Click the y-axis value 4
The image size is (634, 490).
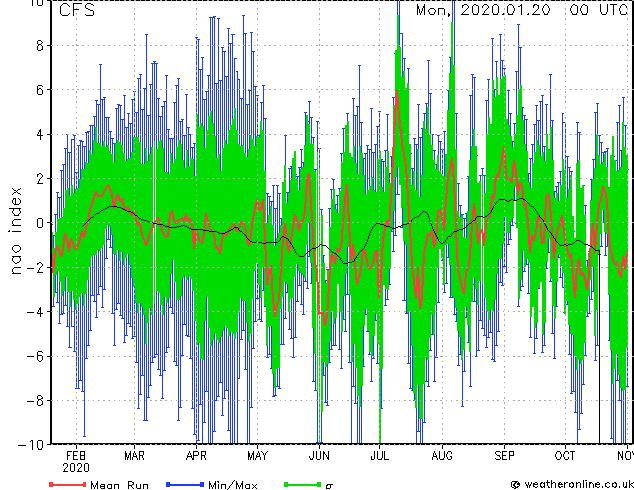40,134
